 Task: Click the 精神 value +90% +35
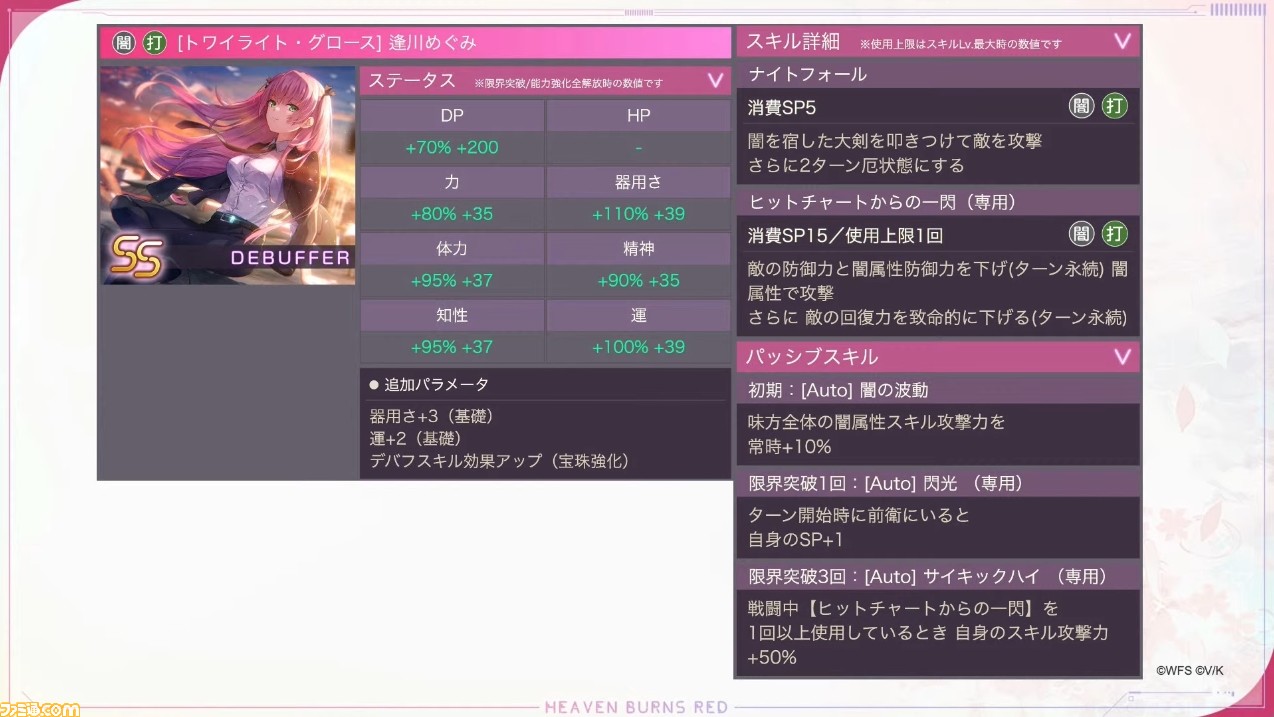pos(638,281)
